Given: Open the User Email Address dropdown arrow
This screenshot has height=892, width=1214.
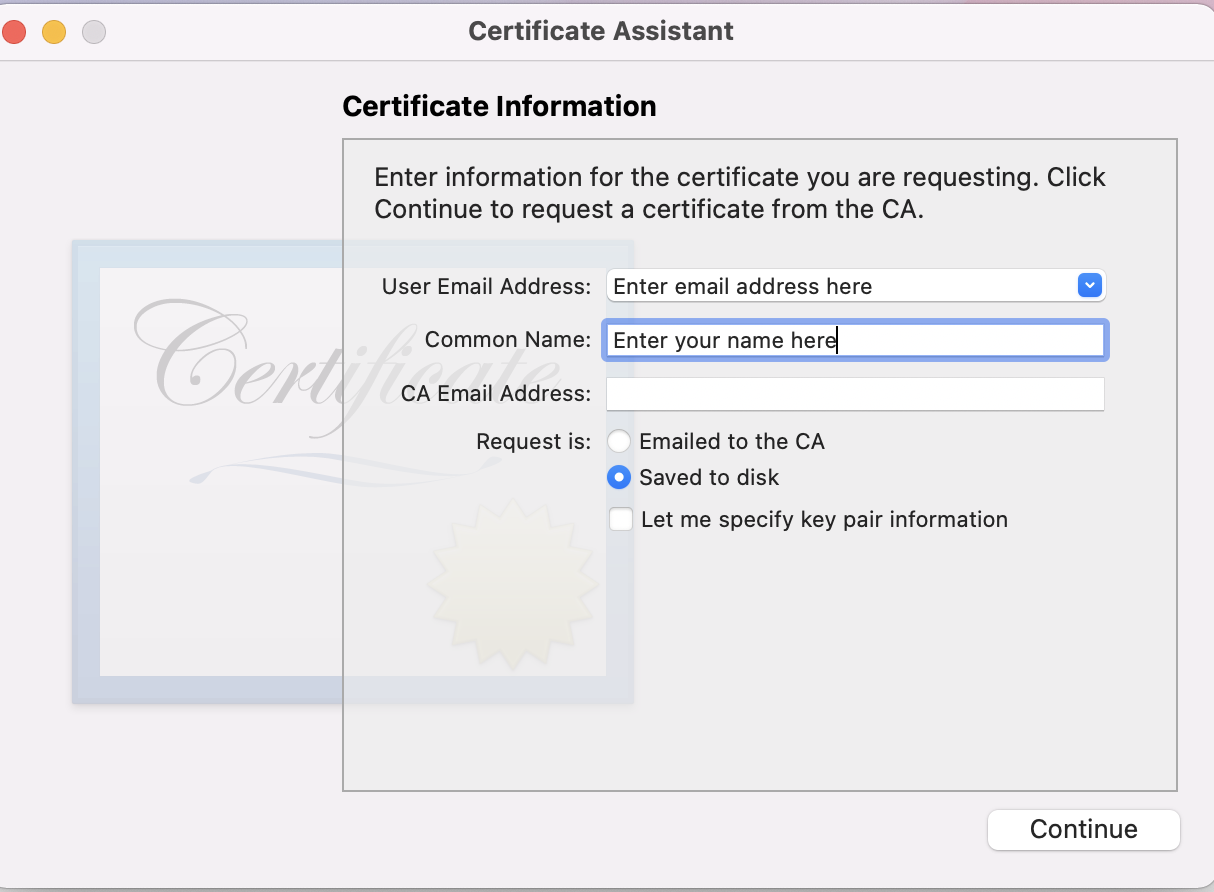Looking at the screenshot, I should click(x=1089, y=286).
